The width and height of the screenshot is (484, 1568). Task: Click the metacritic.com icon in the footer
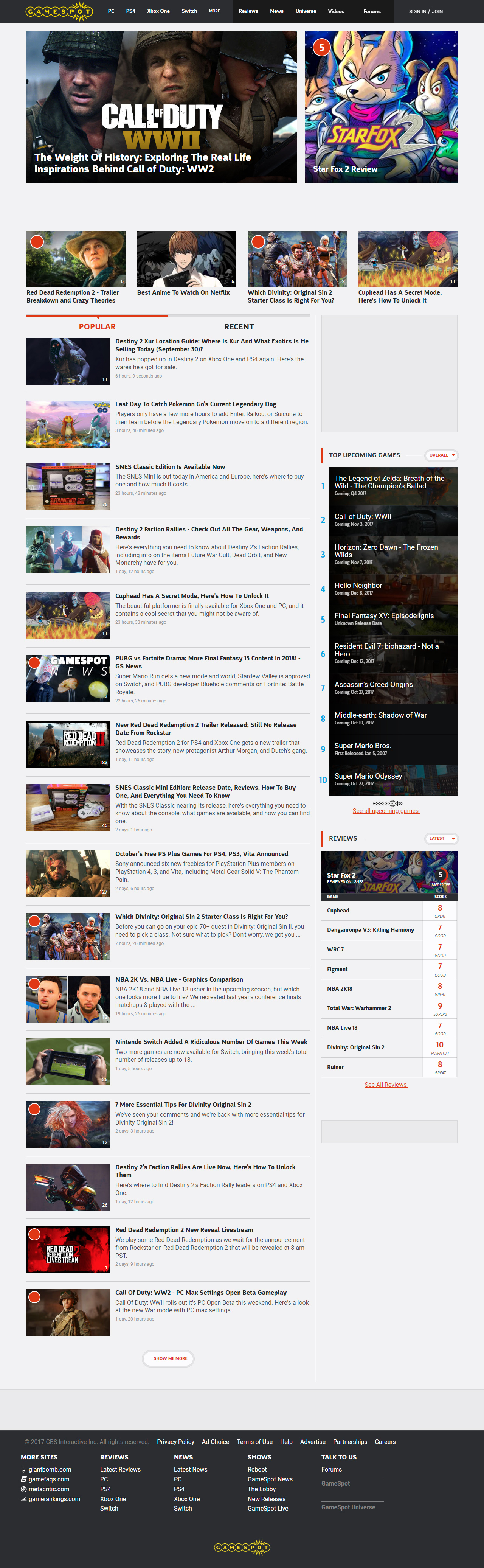click(x=24, y=1489)
